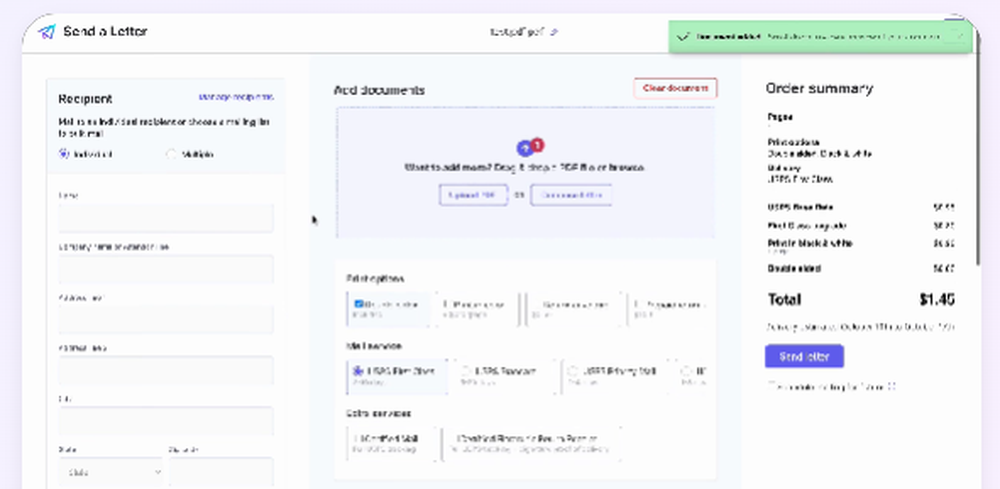Open the State dropdown

tap(112, 471)
